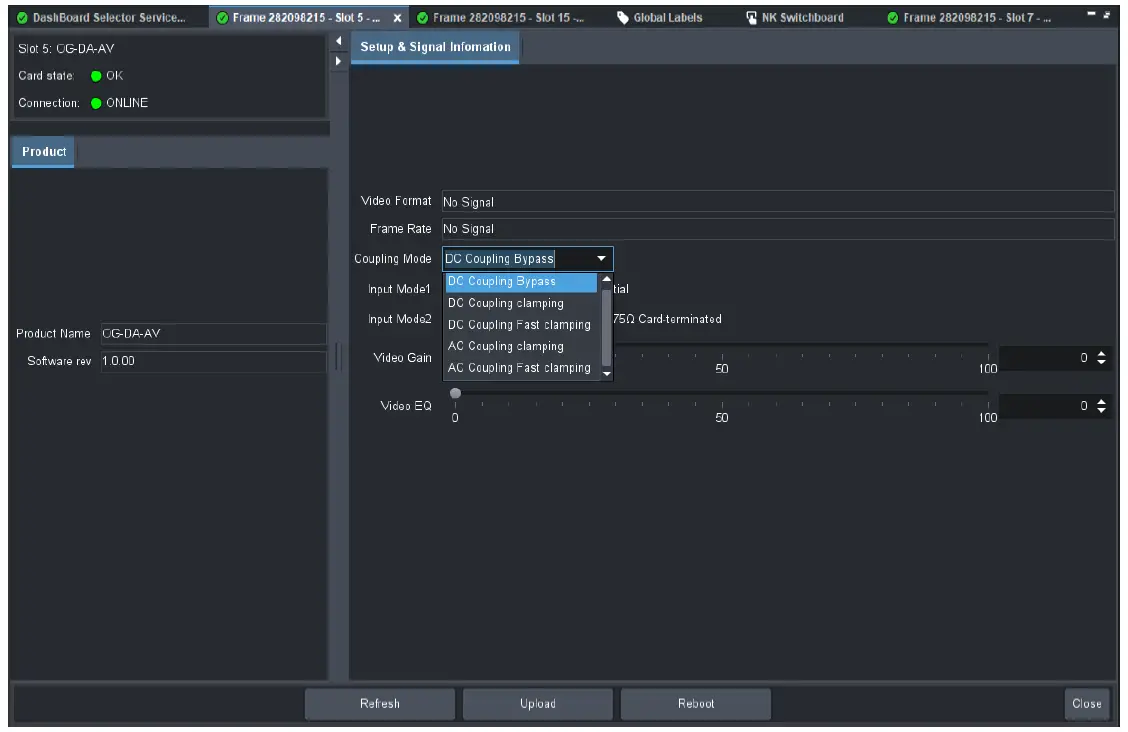Close the Frame 282098215 Slot 5 tab
This screenshot has width=1128, height=732.
[397, 18]
